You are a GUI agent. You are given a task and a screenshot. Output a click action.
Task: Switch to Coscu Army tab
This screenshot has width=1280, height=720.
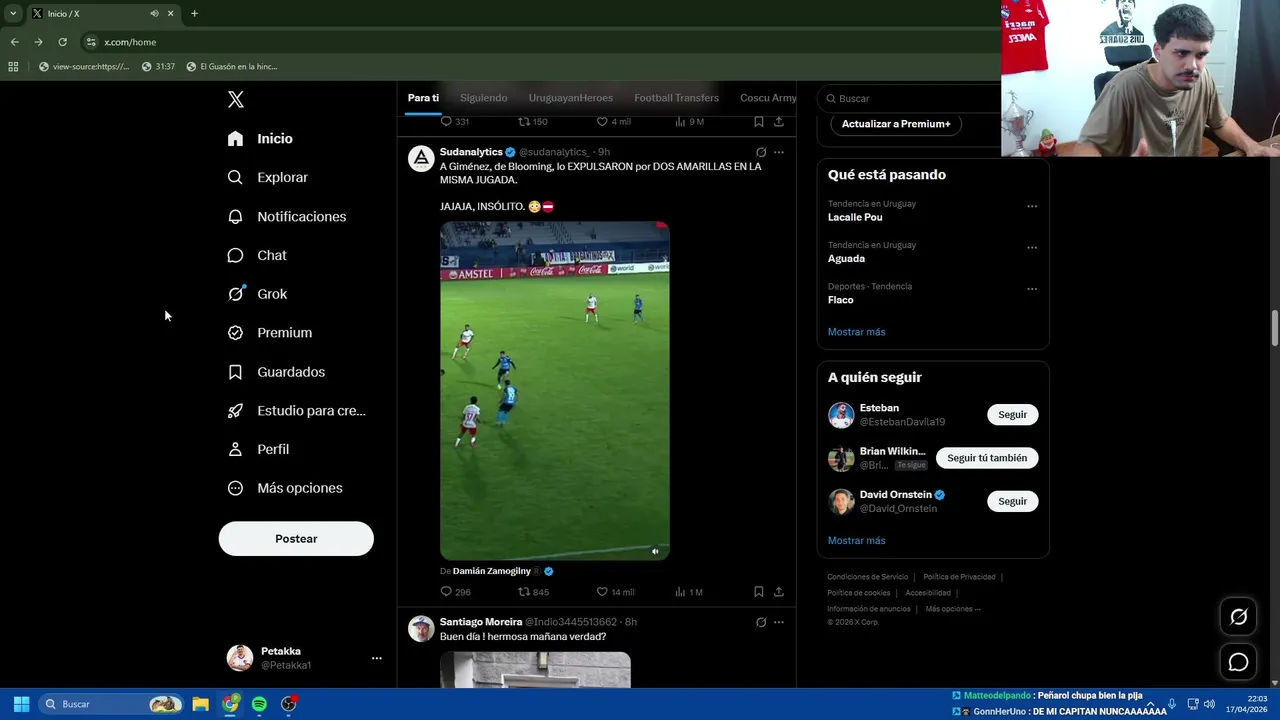[x=768, y=98]
